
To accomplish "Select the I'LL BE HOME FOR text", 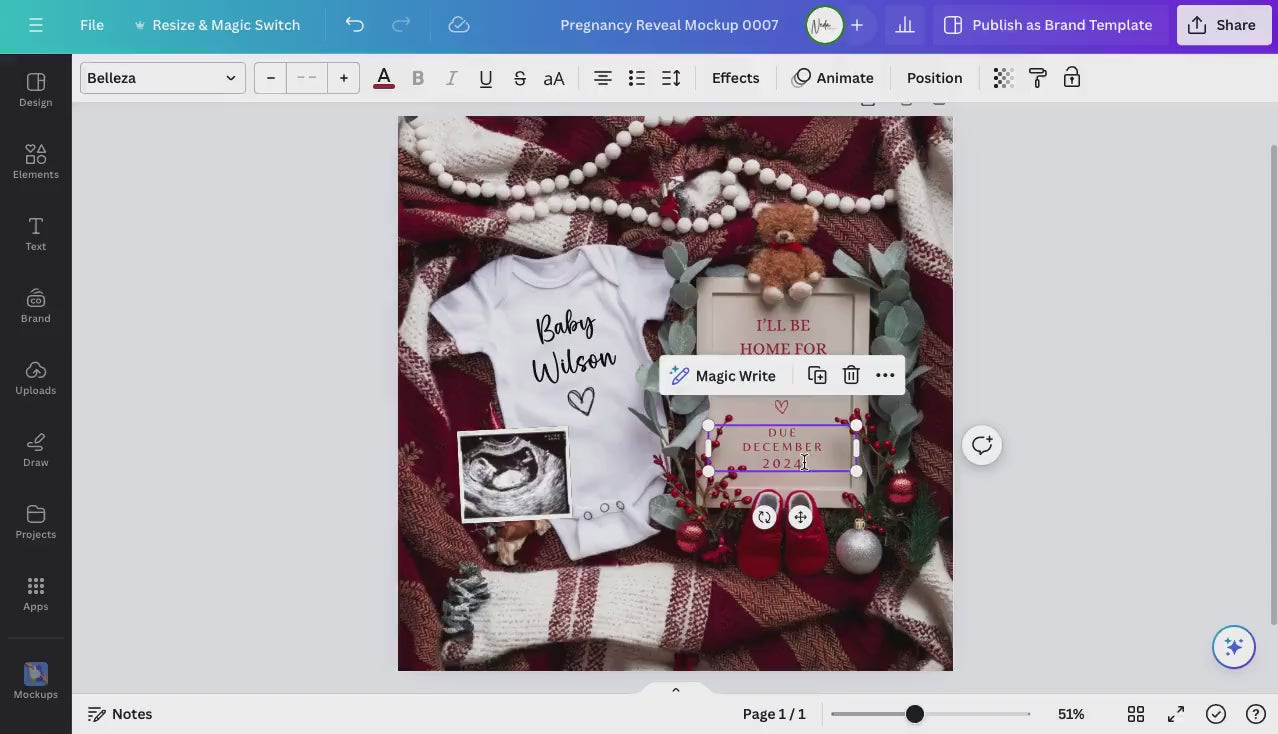I will pos(783,337).
